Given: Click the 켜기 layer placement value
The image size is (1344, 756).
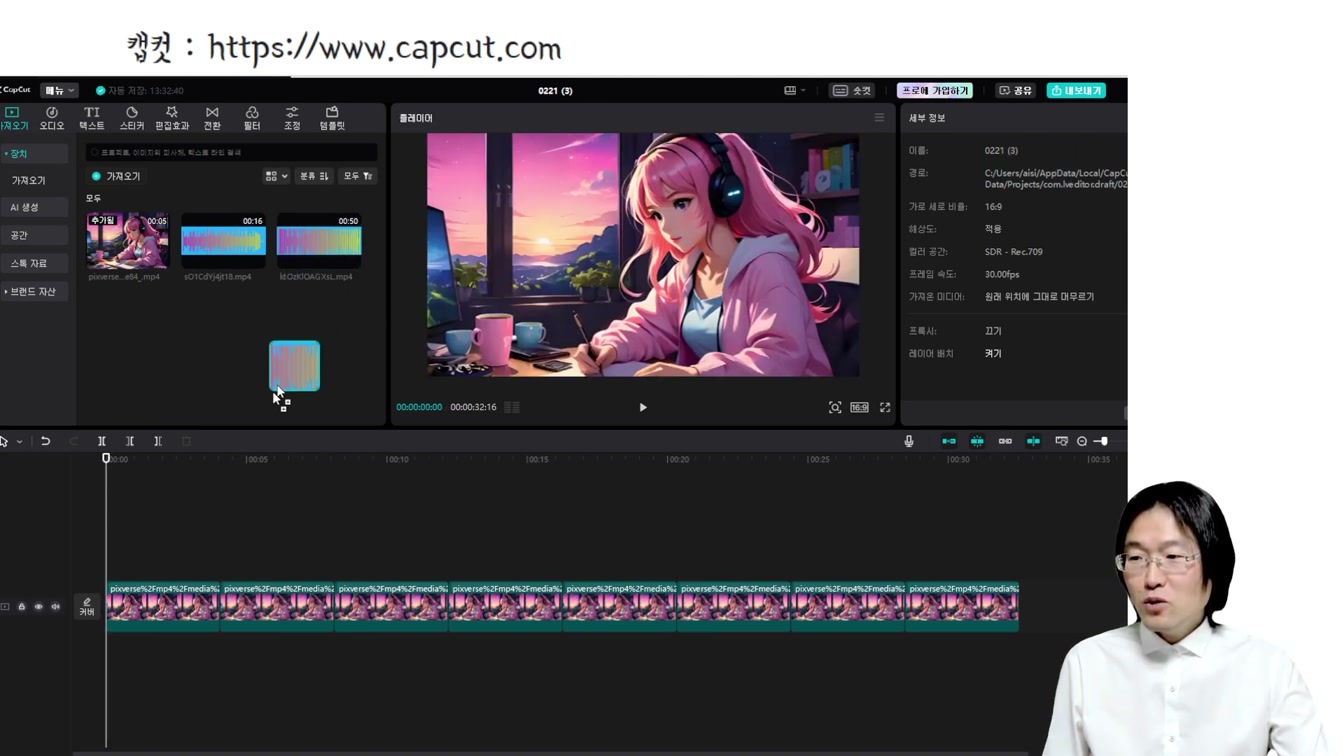Looking at the screenshot, I should pyautogui.click(x=993, y=353).
